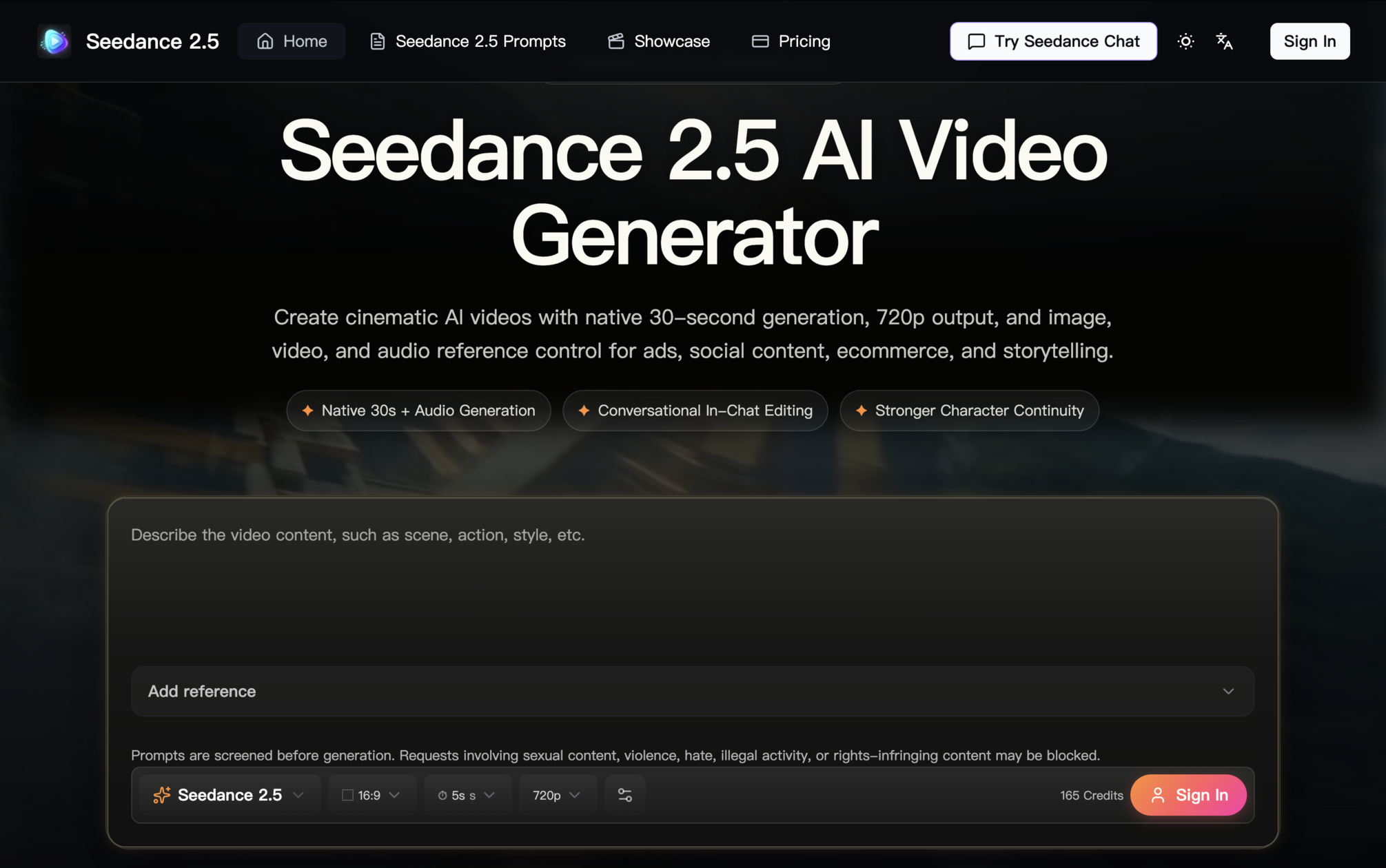Screen dimensions: 1386x868
Task: Click the white Sign In button in header
Action: [x=1309, y=41]
